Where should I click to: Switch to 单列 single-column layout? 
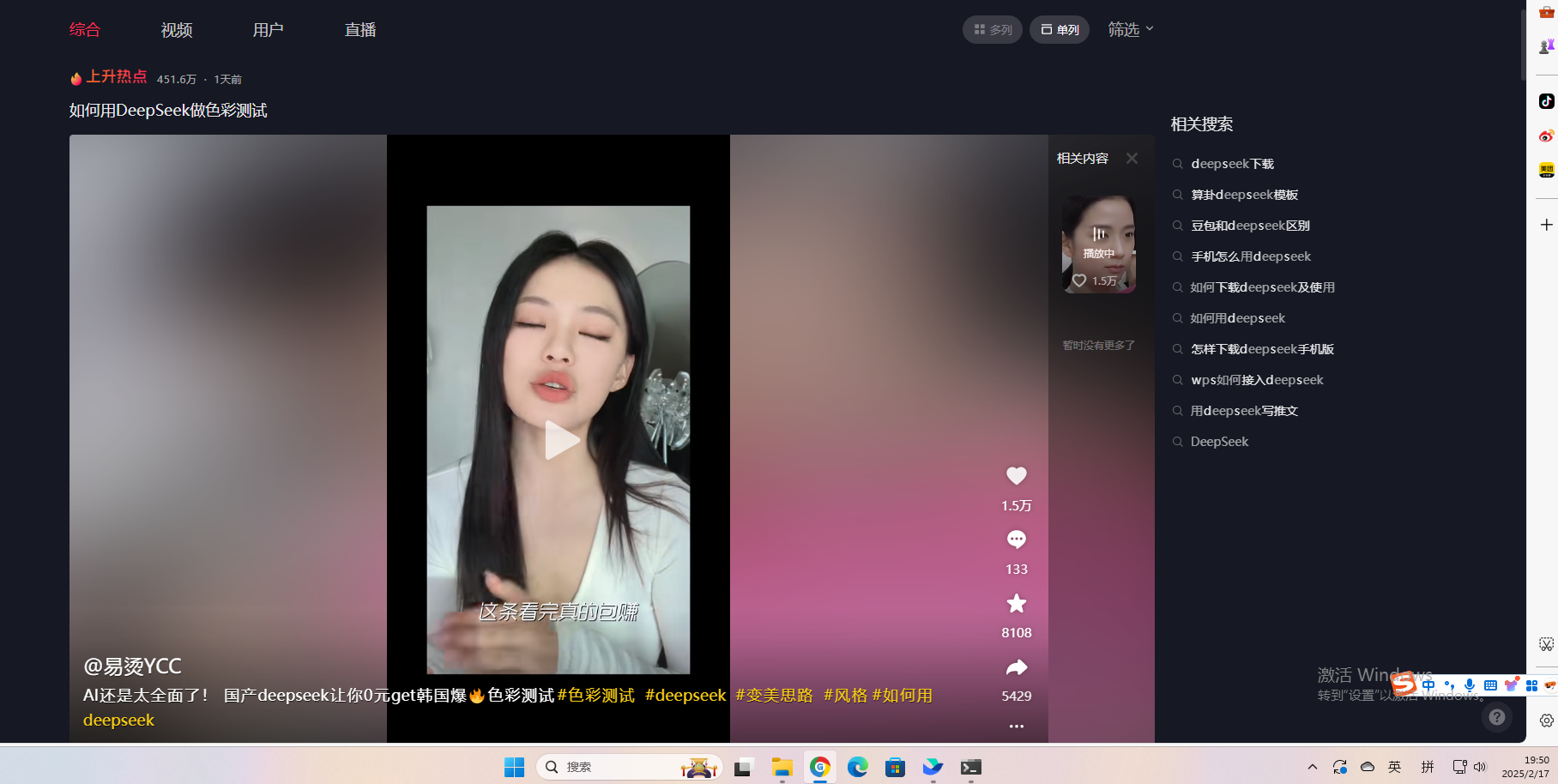pyautogui.click(x=1060, y=29)
